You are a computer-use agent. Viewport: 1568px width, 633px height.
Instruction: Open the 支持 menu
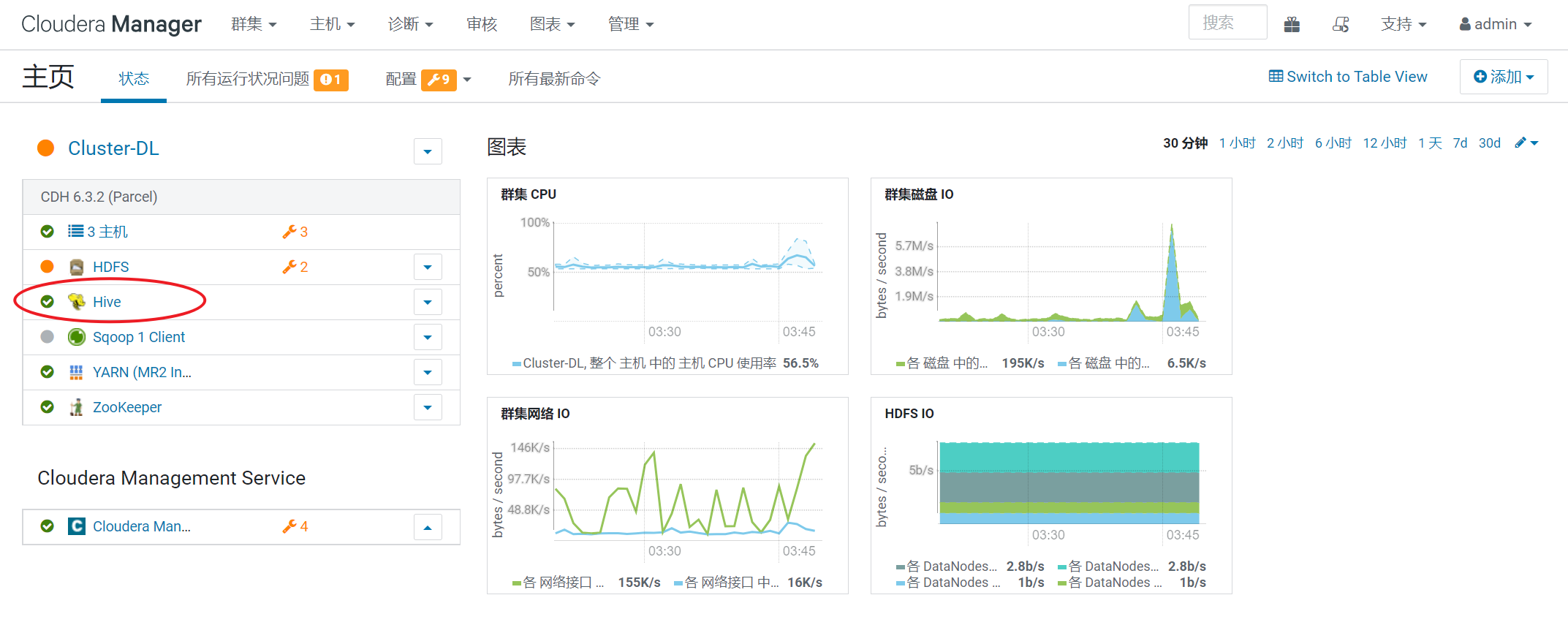(x=1404, y=24)
